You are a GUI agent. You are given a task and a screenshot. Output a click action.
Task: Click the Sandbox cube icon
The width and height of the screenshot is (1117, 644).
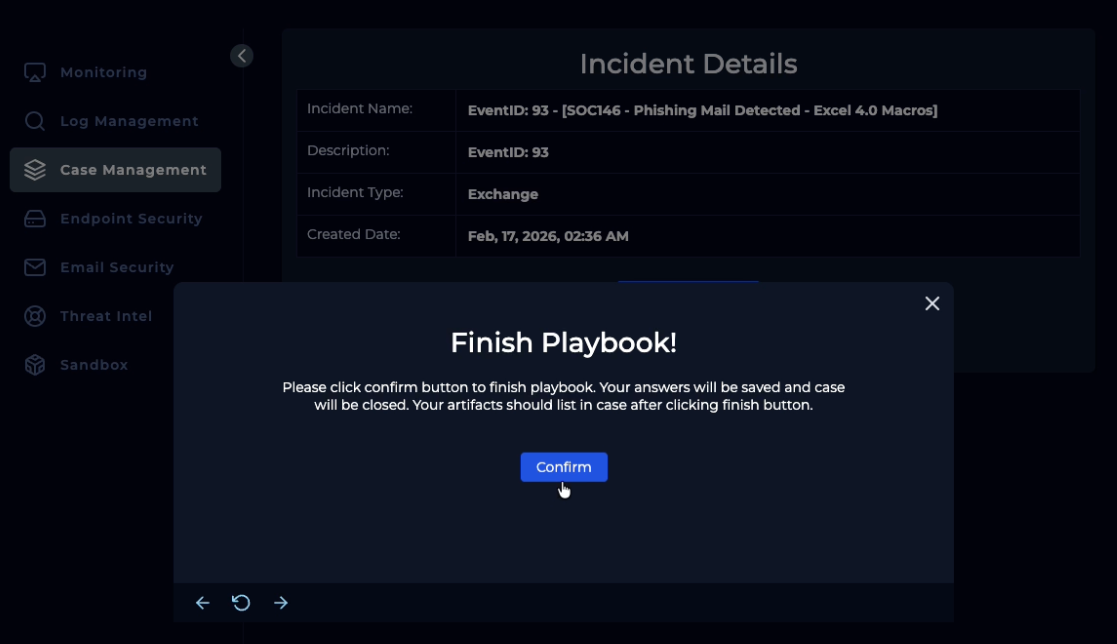click(35, 365)
